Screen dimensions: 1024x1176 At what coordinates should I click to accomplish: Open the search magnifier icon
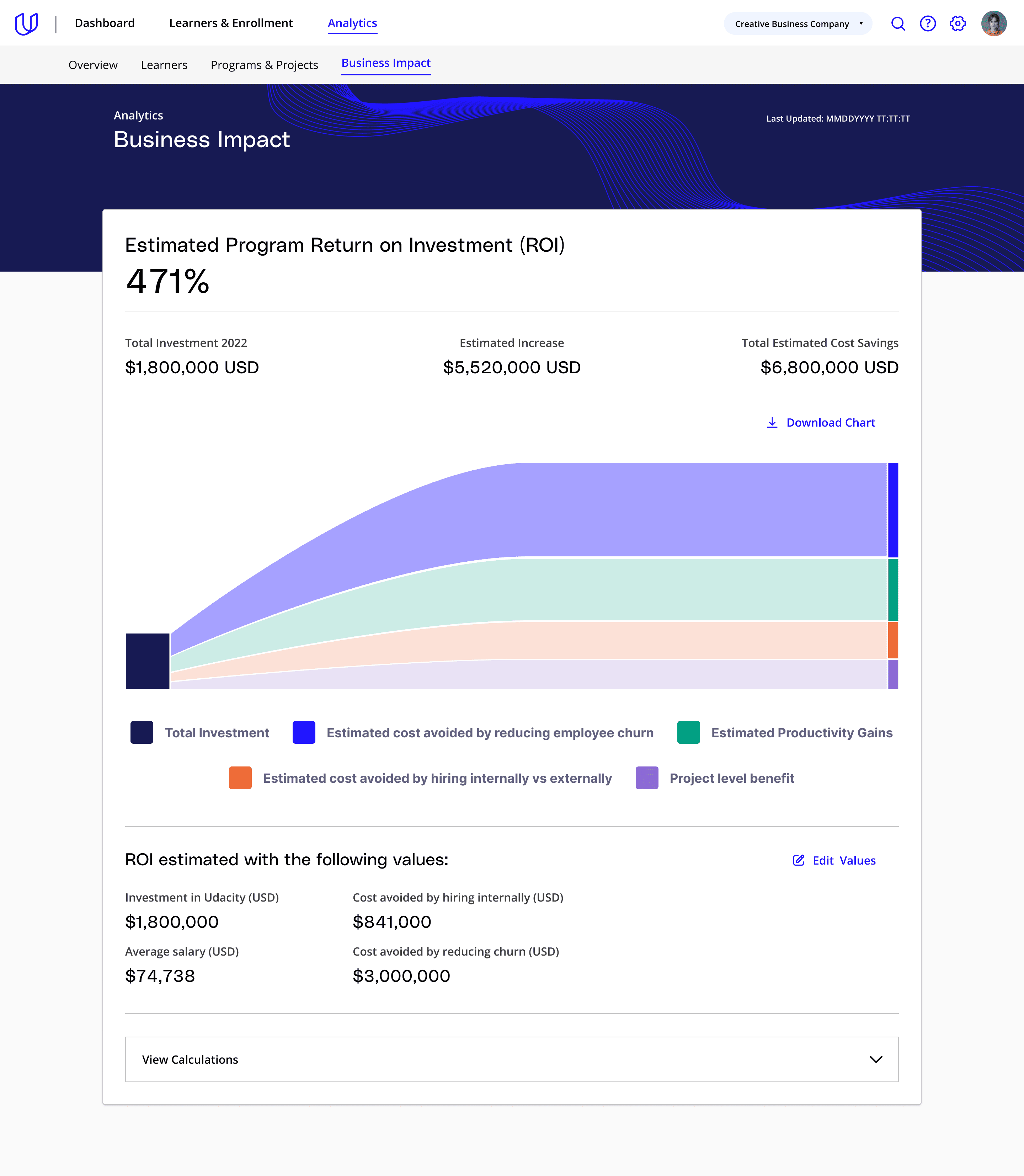[898, 23]
